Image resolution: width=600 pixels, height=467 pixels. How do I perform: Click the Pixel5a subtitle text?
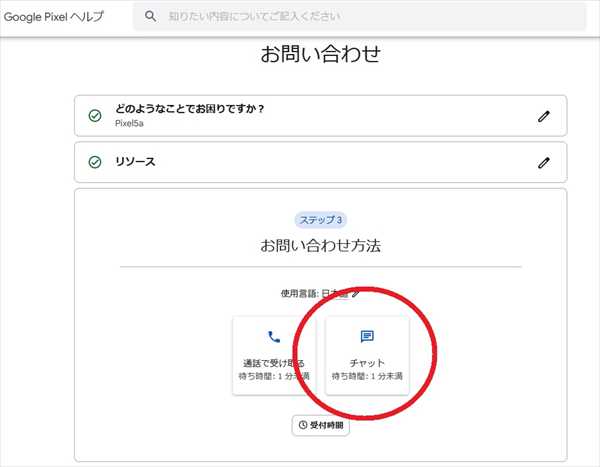(x=129, y=123)
